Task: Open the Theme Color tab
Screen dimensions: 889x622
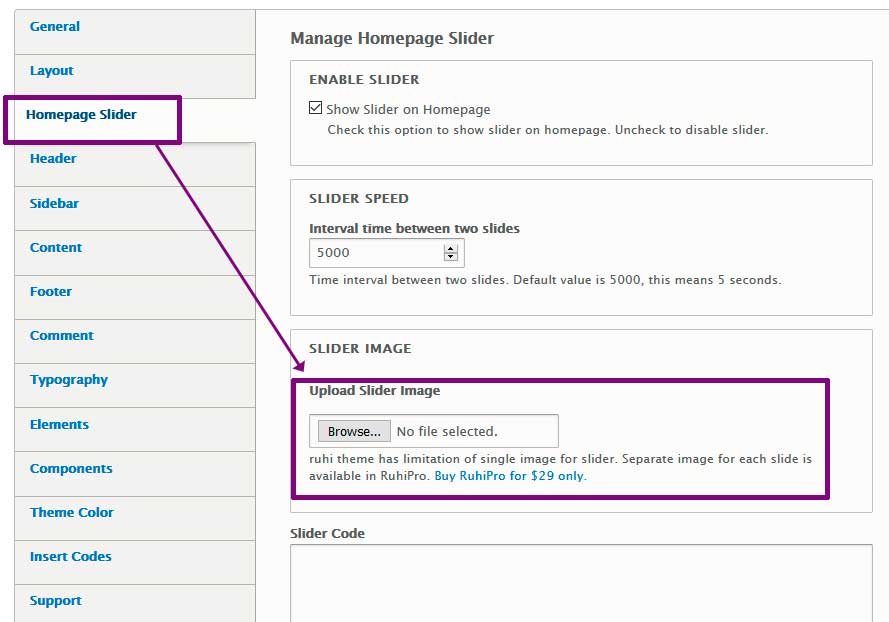Action: click(72, 513)
